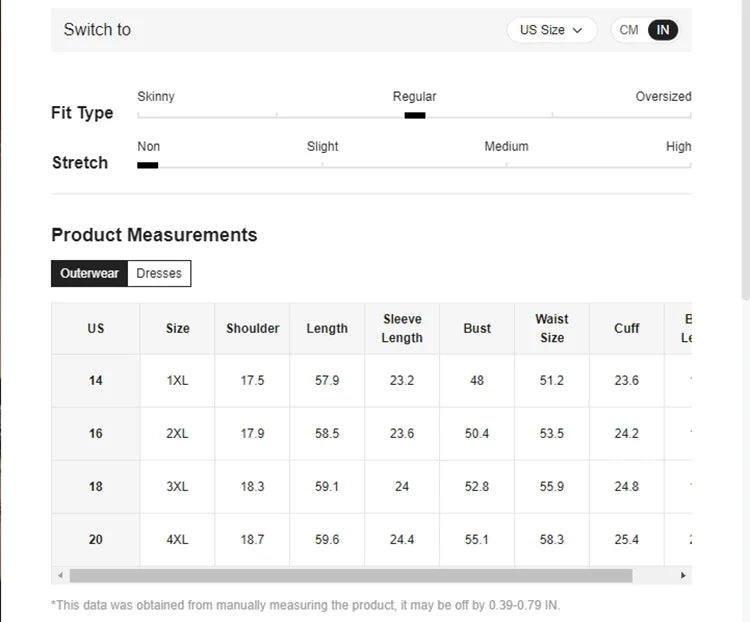Click the horizontal scrollbar thumb under the table

[x=350, y=576]
